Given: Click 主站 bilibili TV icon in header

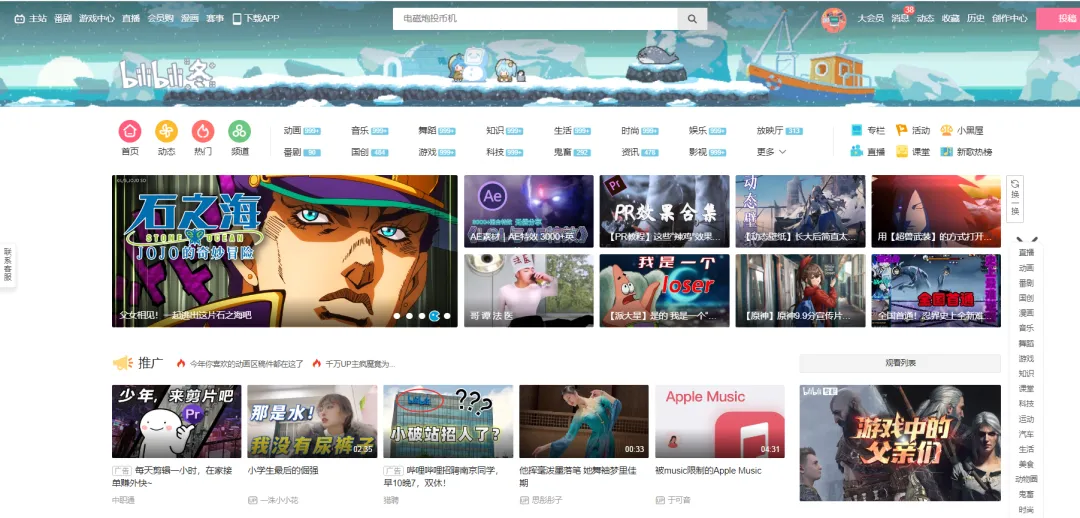Looking at the screenshot, I should 20,19.
